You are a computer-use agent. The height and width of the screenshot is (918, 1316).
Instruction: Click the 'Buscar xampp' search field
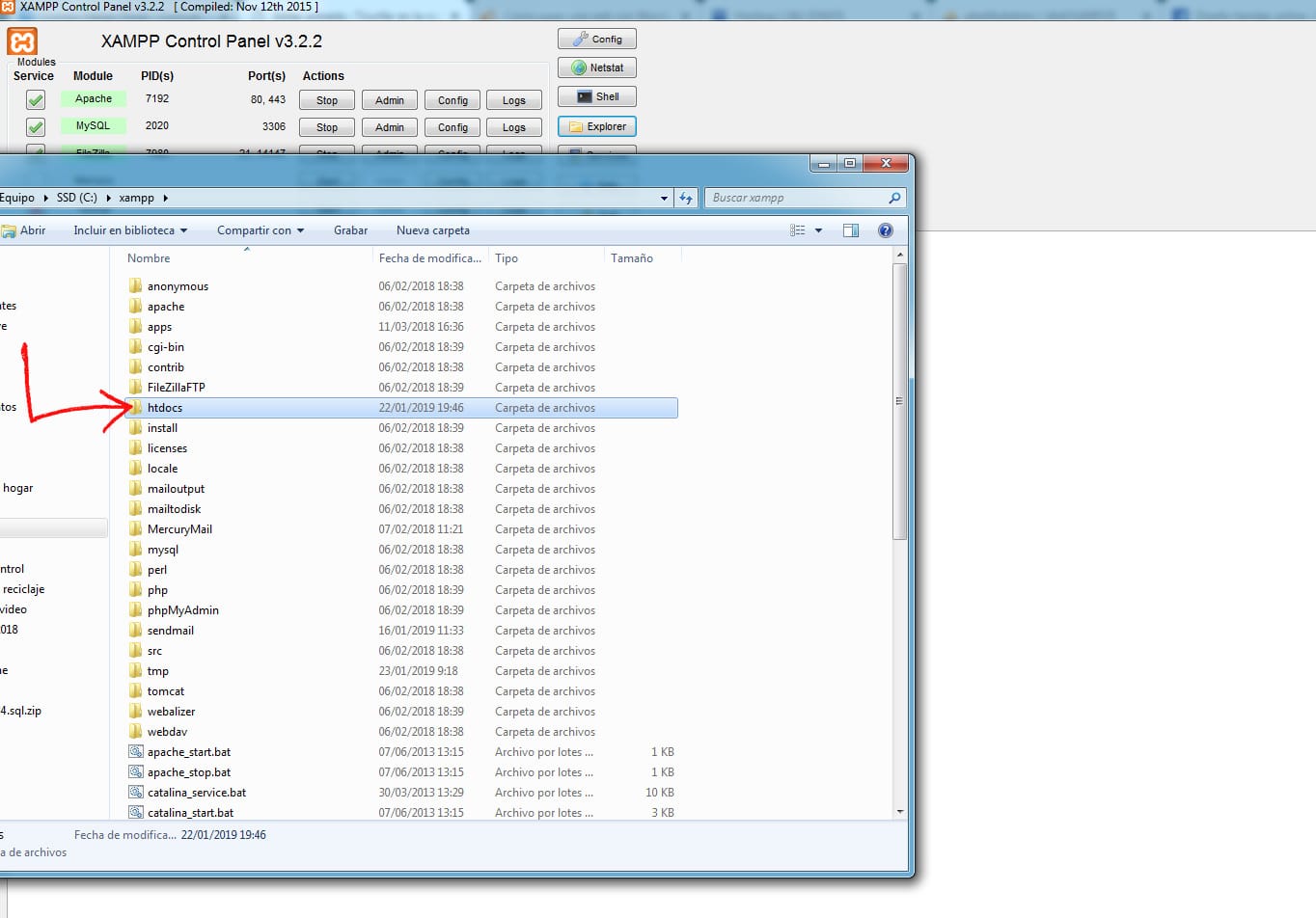796,198
